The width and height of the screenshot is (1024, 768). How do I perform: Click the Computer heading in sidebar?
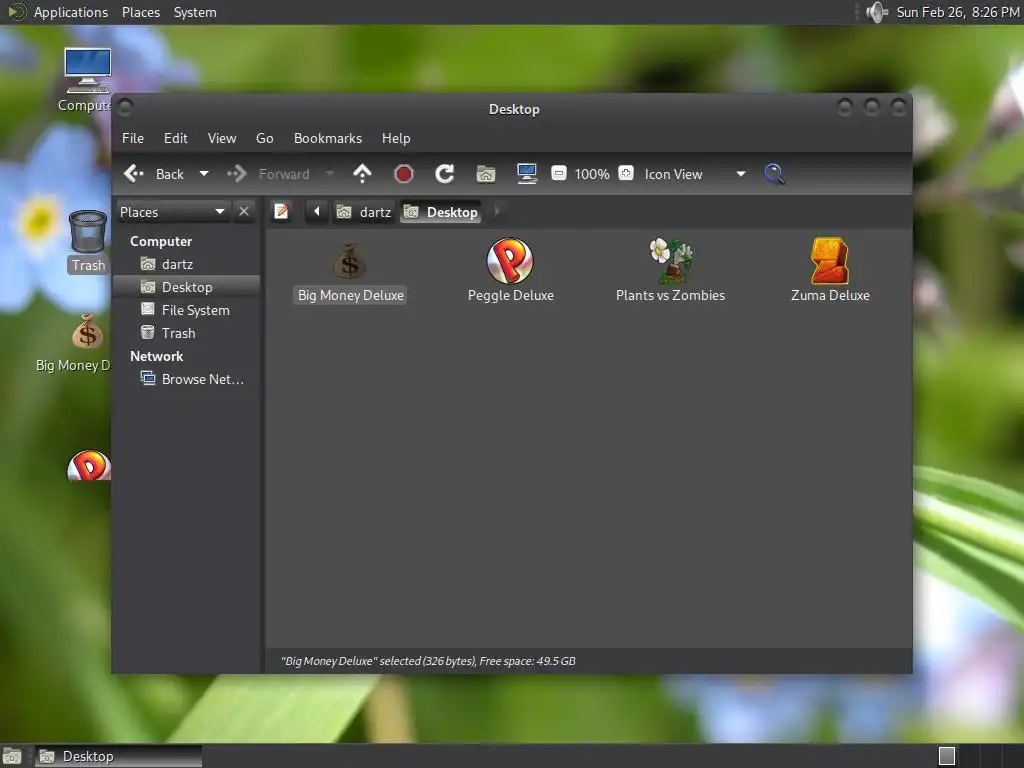[x=161, y=242]
